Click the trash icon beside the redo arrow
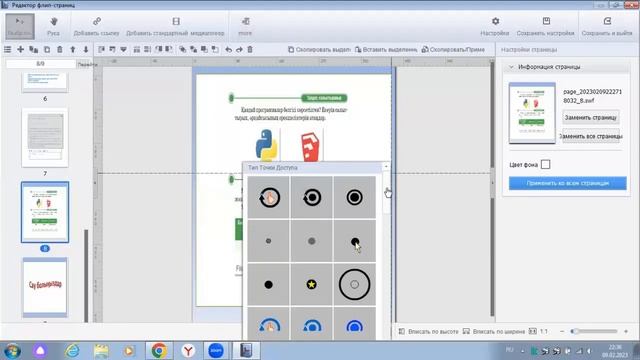Image resolution: width=640 pixels, height=360 pixels. point(250,49)
